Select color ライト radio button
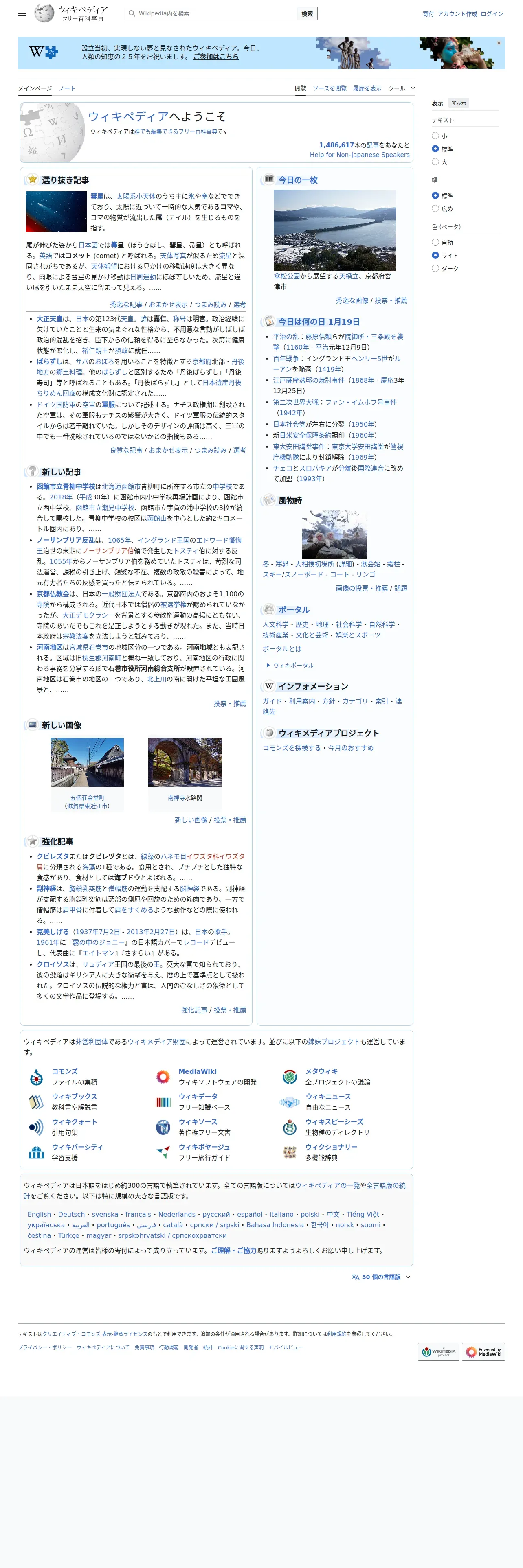 click(x=435, y=255)
